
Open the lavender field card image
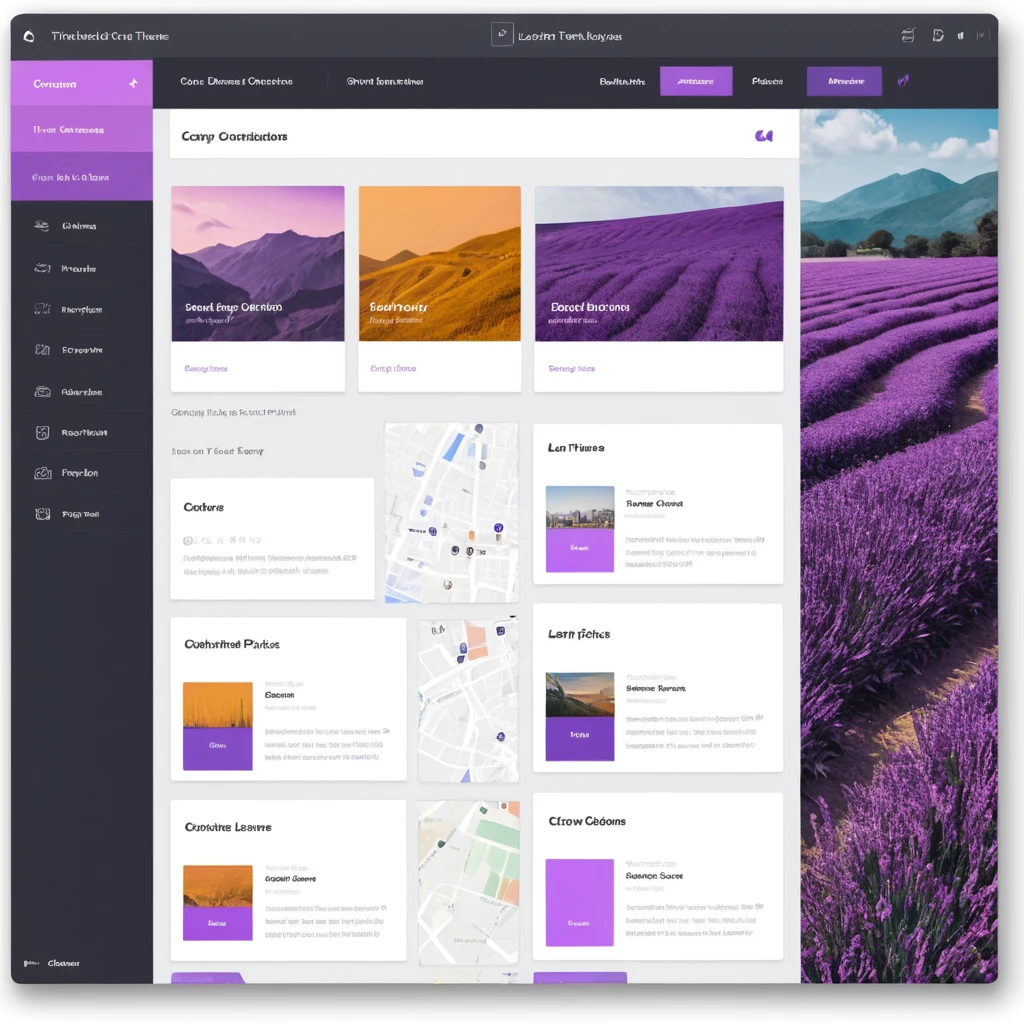658,263
